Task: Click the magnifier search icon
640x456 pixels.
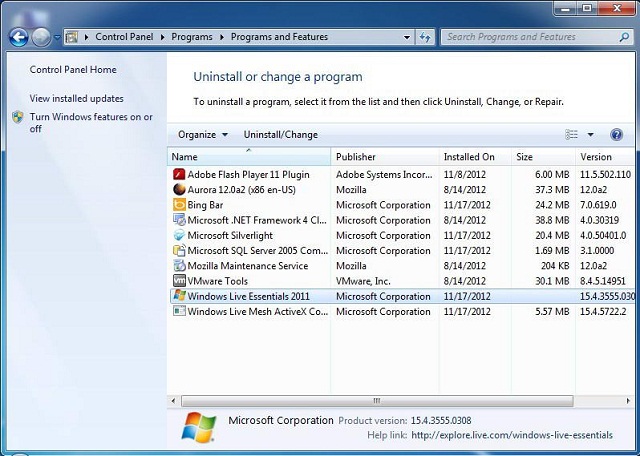Action: point(624,37)
